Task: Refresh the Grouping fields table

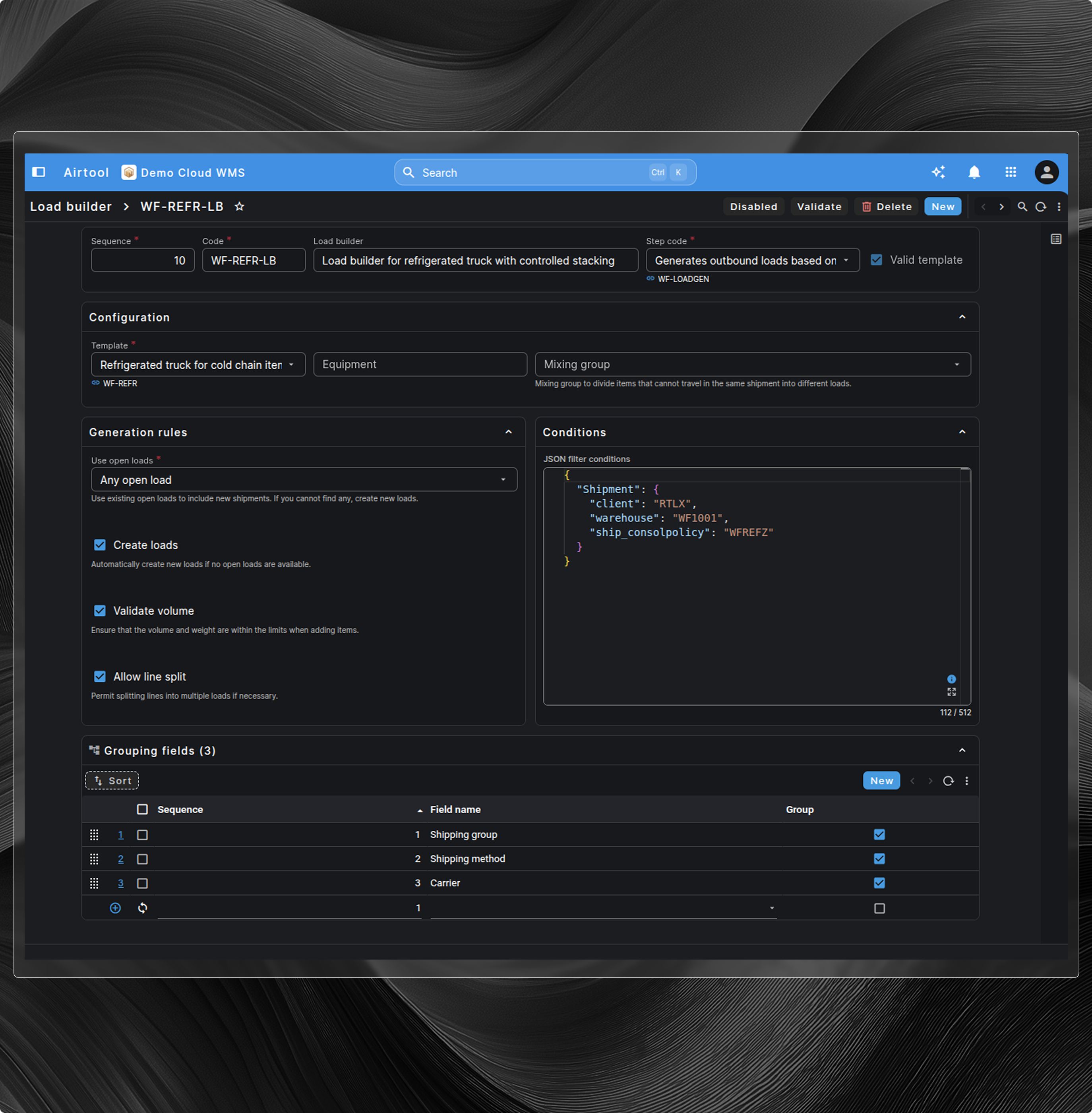Action: (x=948, y=781)
